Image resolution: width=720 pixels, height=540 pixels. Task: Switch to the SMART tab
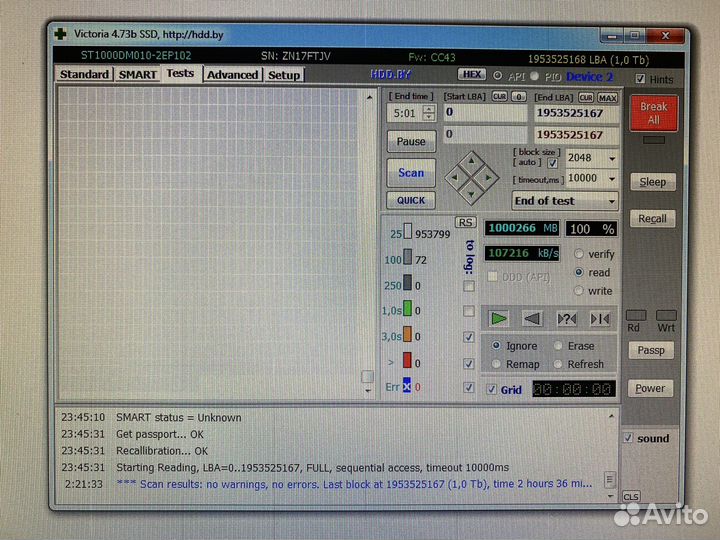138,74
